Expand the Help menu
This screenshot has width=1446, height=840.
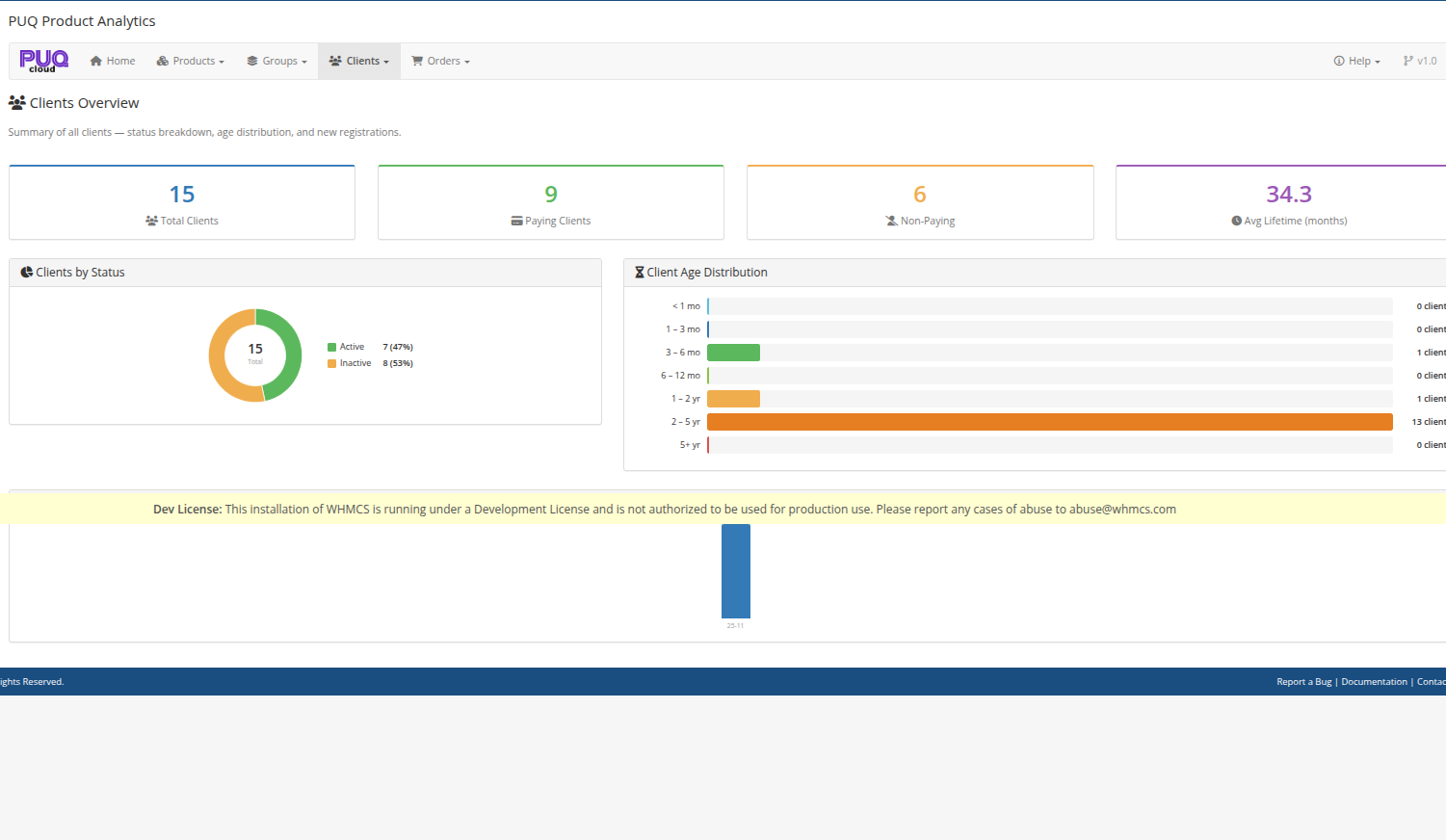pyautogui.click(x=1356, y=61)
